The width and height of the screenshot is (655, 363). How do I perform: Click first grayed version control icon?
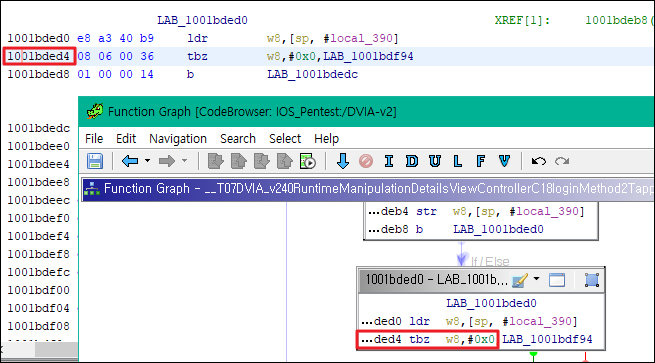(216, 161)
